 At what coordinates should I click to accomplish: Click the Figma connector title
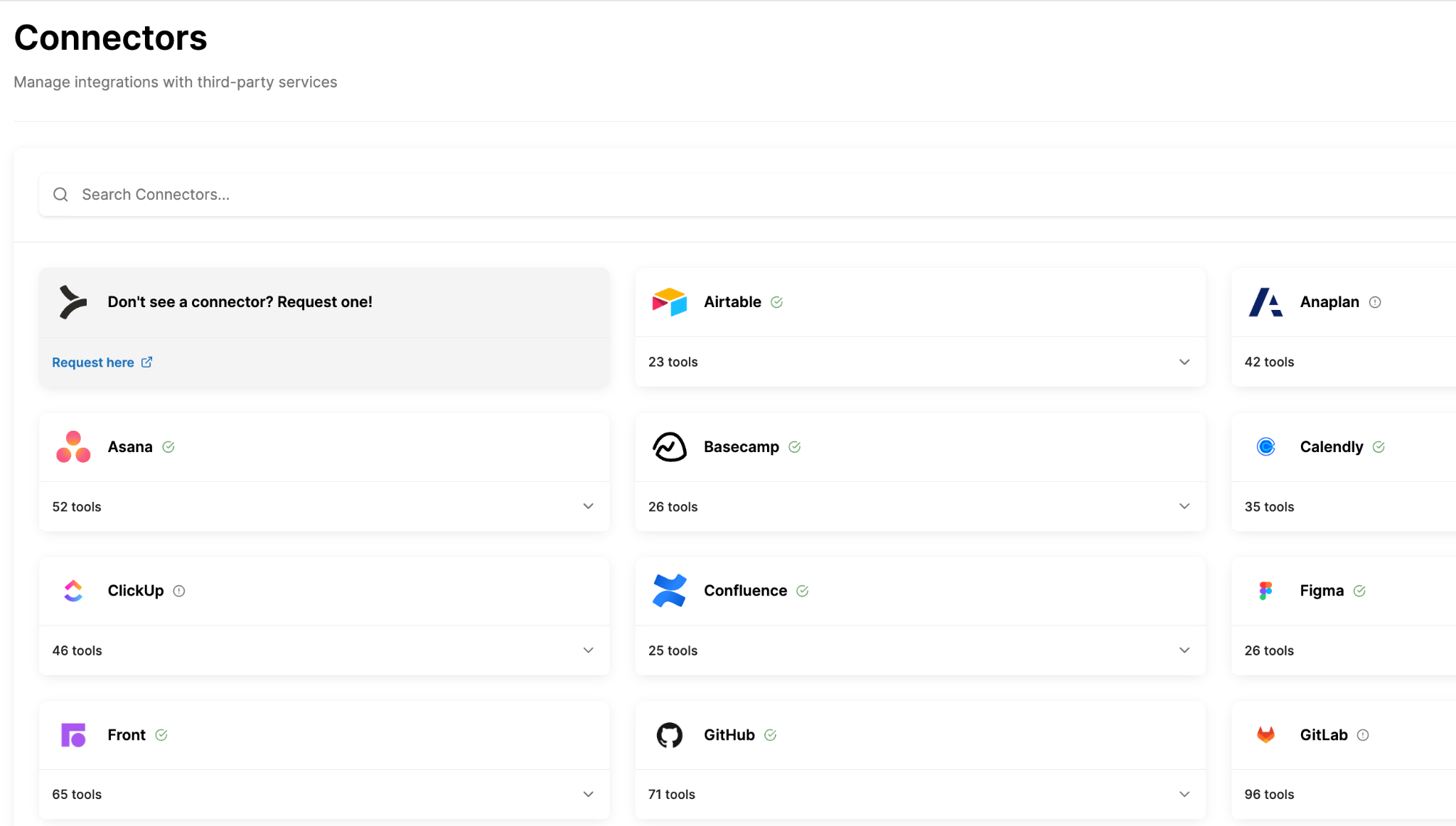pos(1321,591)
